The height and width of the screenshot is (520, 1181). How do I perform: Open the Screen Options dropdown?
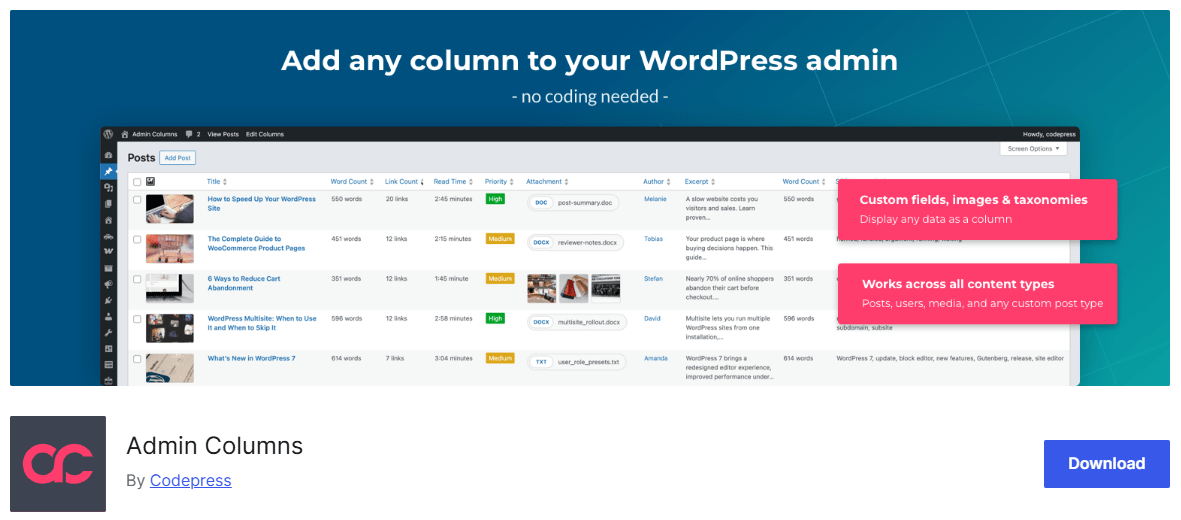1033,149
